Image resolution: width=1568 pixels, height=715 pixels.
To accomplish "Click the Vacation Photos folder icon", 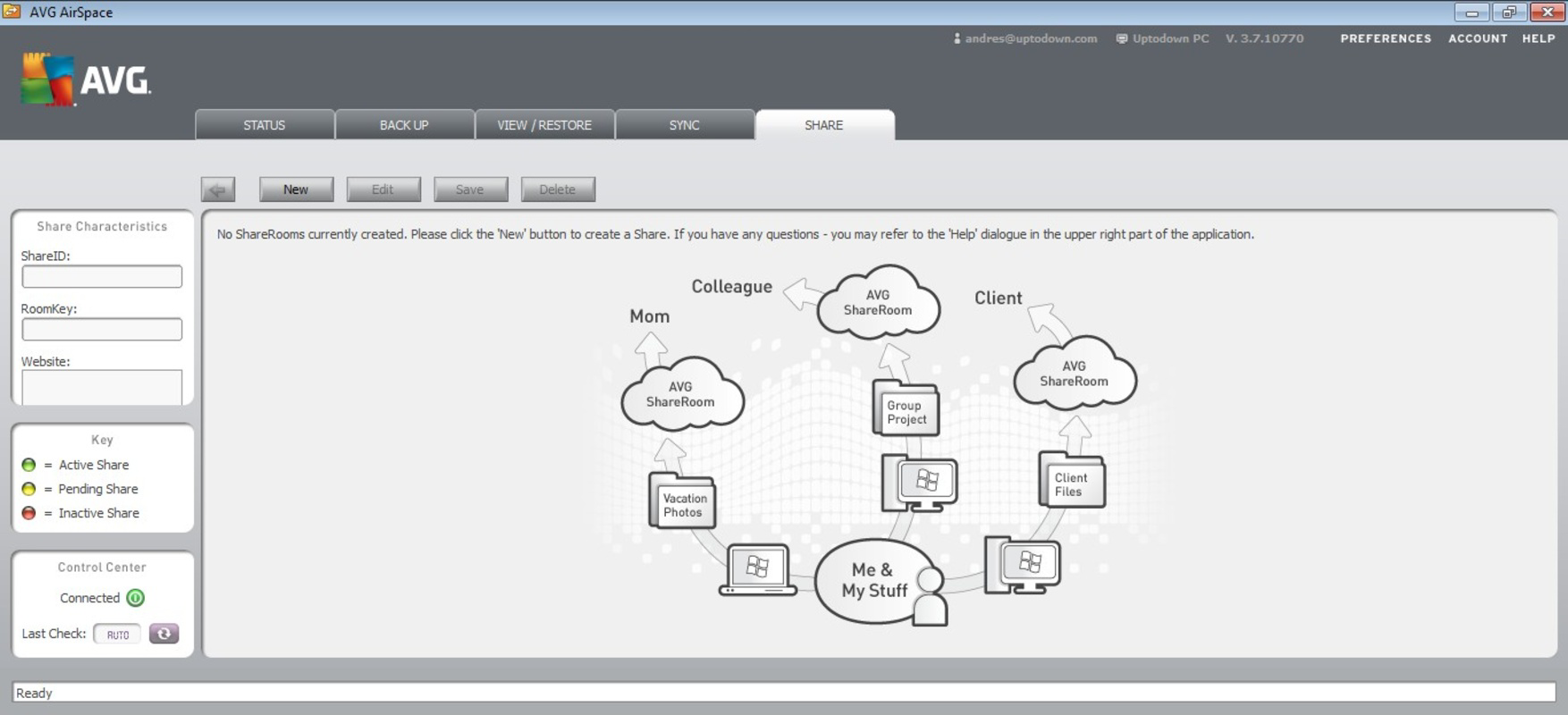I will click(682, 500).
